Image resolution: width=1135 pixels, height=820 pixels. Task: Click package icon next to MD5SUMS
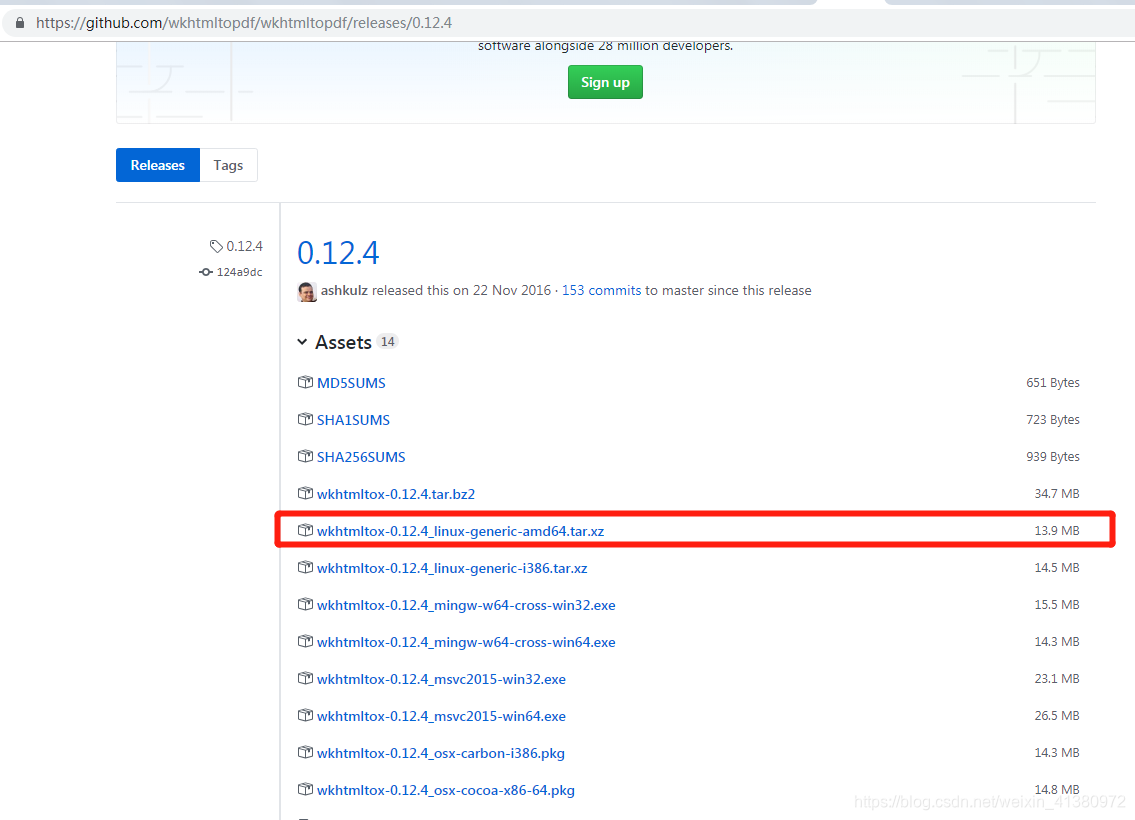click(305, 382)
